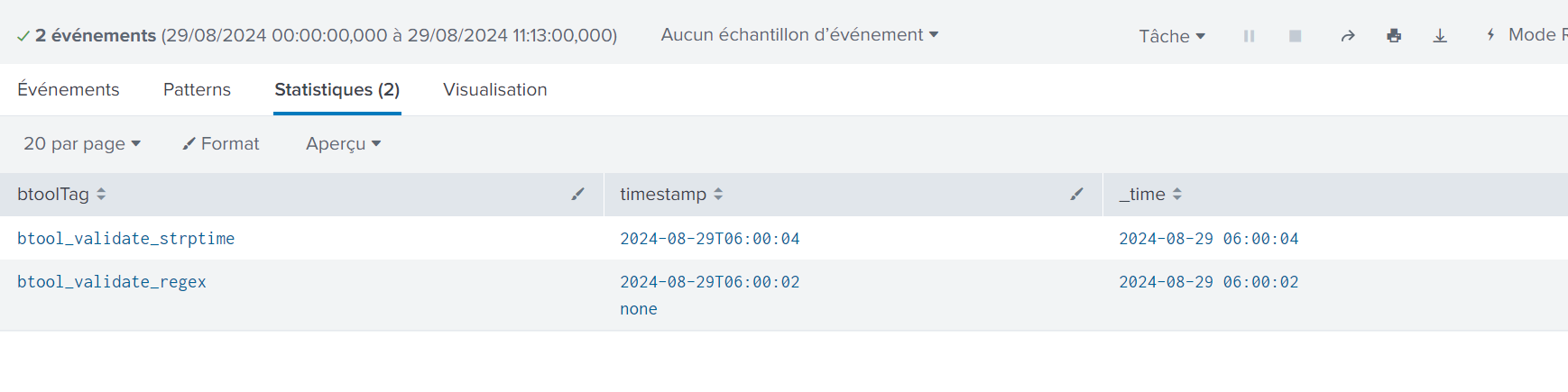1568x392 pixels.
Task: Switch to the Événements tab
Action: click(x=69, y=89)
